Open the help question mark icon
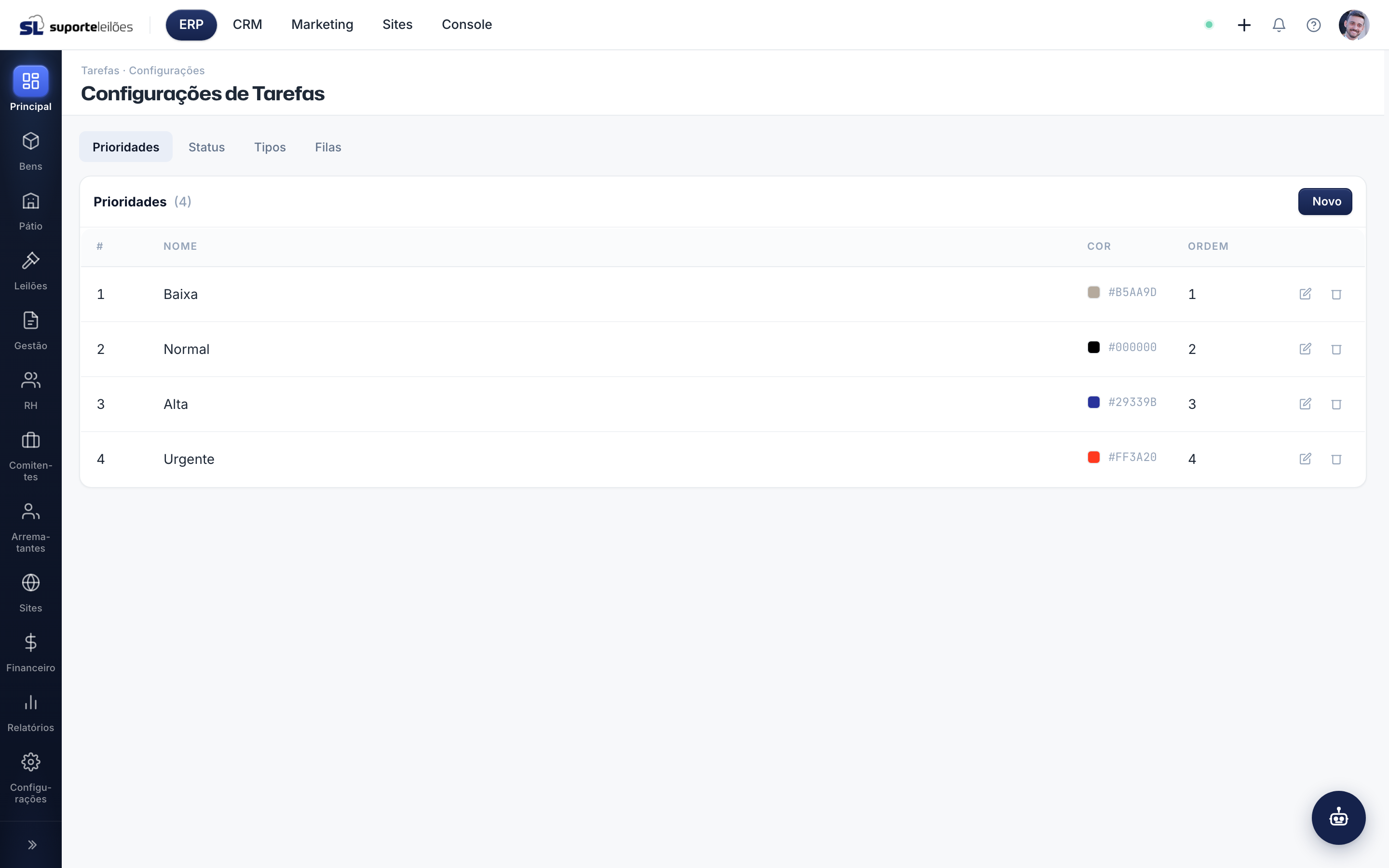Image resolution: width=1389 pixels, height=868 pixels. click(x=1313, y=25)
